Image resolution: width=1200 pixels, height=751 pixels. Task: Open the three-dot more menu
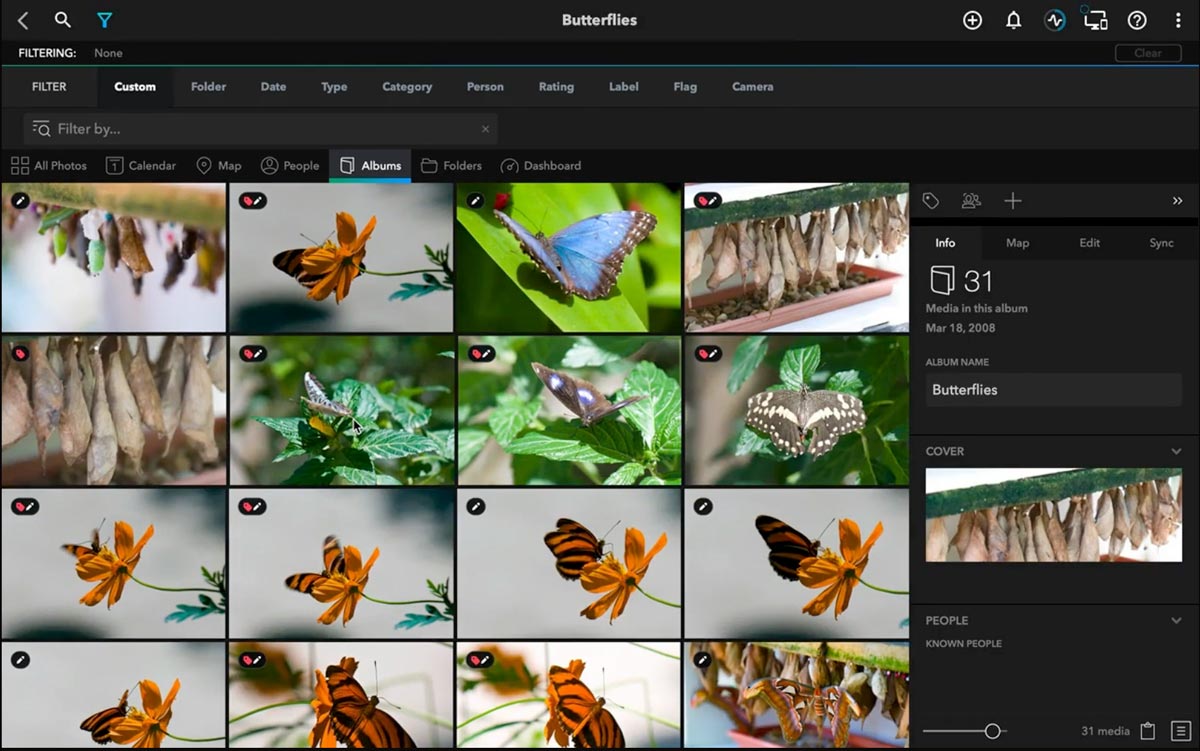tap(1178, 20)
